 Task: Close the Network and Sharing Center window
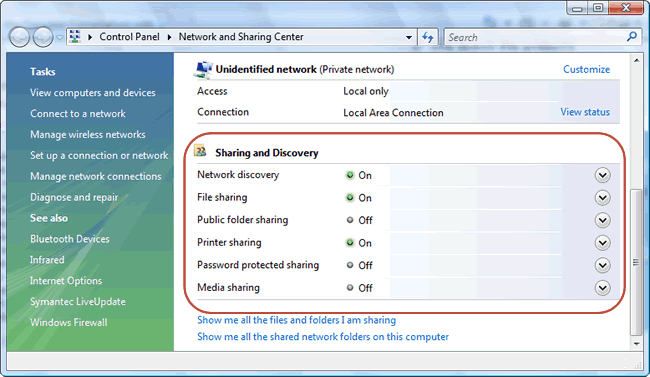tap(626, 8)
